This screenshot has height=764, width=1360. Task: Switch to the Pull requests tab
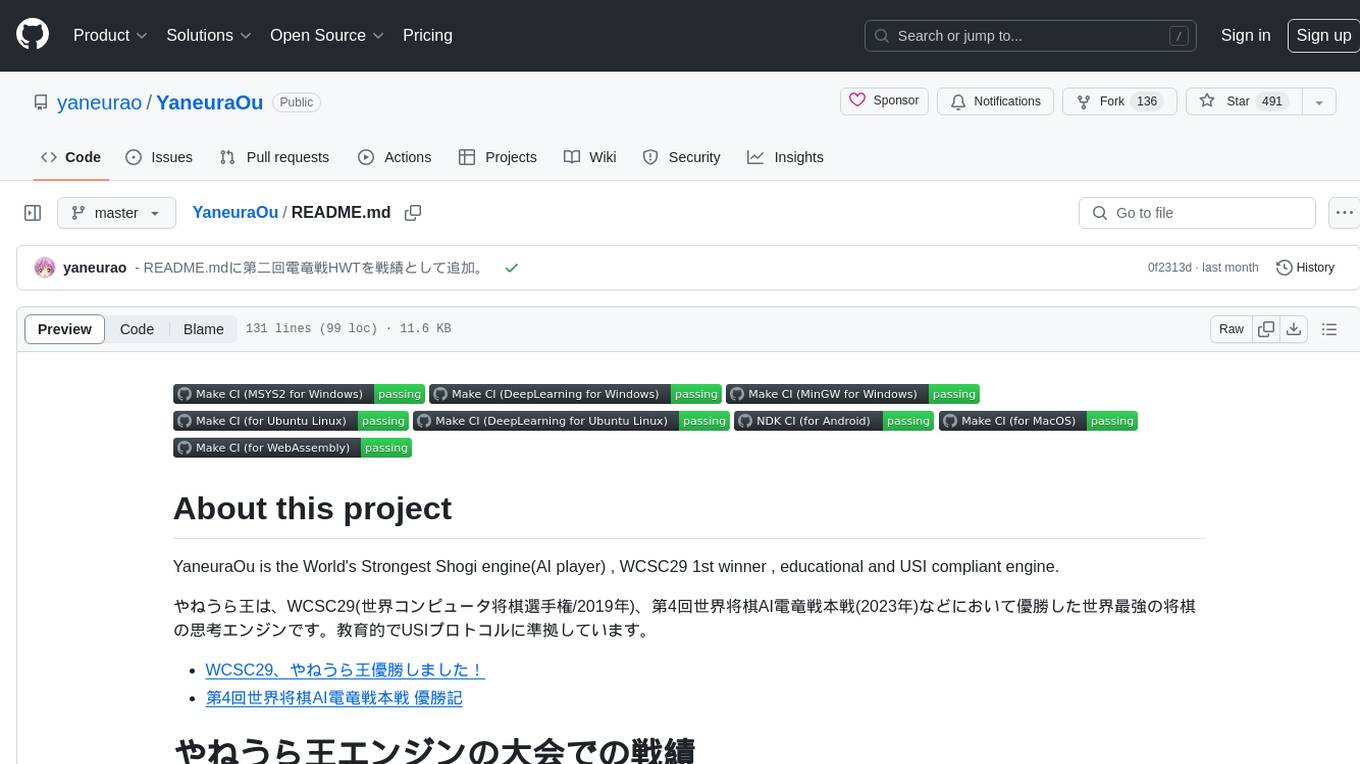pyautogui.click(x=274, y=157)
